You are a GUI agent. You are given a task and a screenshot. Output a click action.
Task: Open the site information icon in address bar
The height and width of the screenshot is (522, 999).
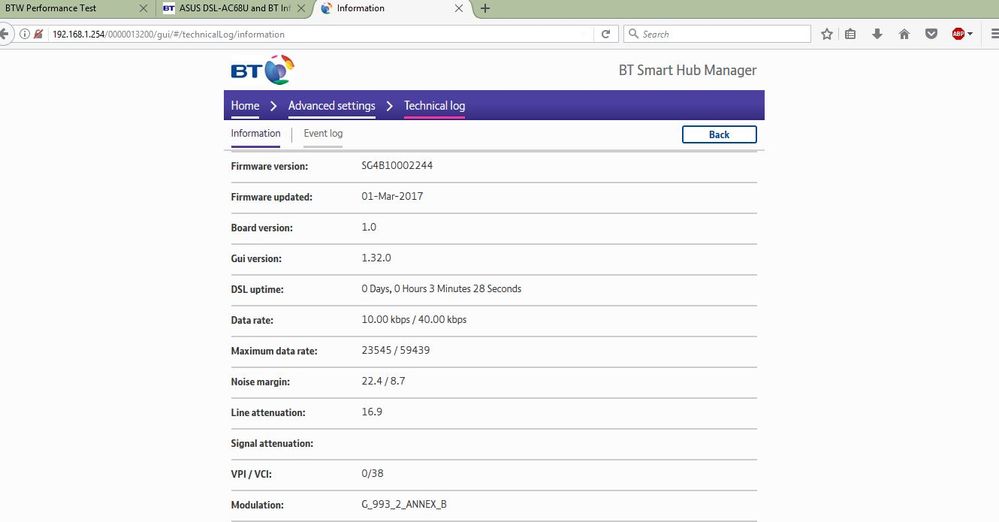point(24,34)
